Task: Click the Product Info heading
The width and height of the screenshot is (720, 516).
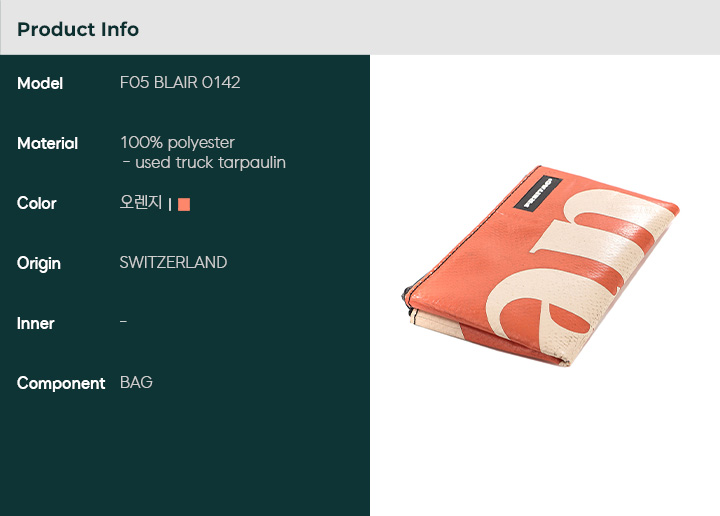Action: [78, 29]
